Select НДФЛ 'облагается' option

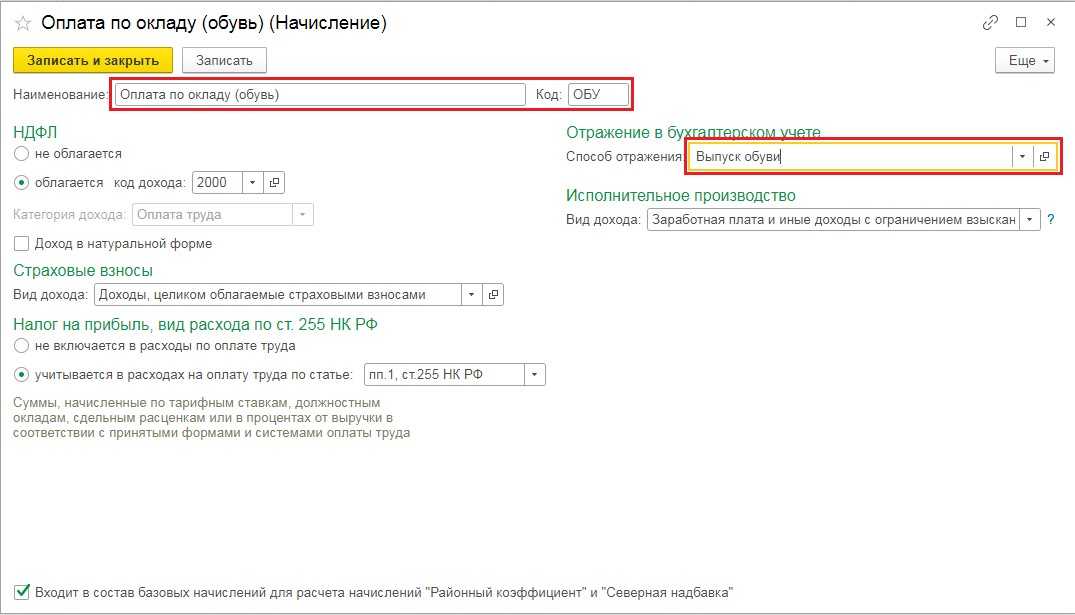pyautogui.click(x=21, y=182)
